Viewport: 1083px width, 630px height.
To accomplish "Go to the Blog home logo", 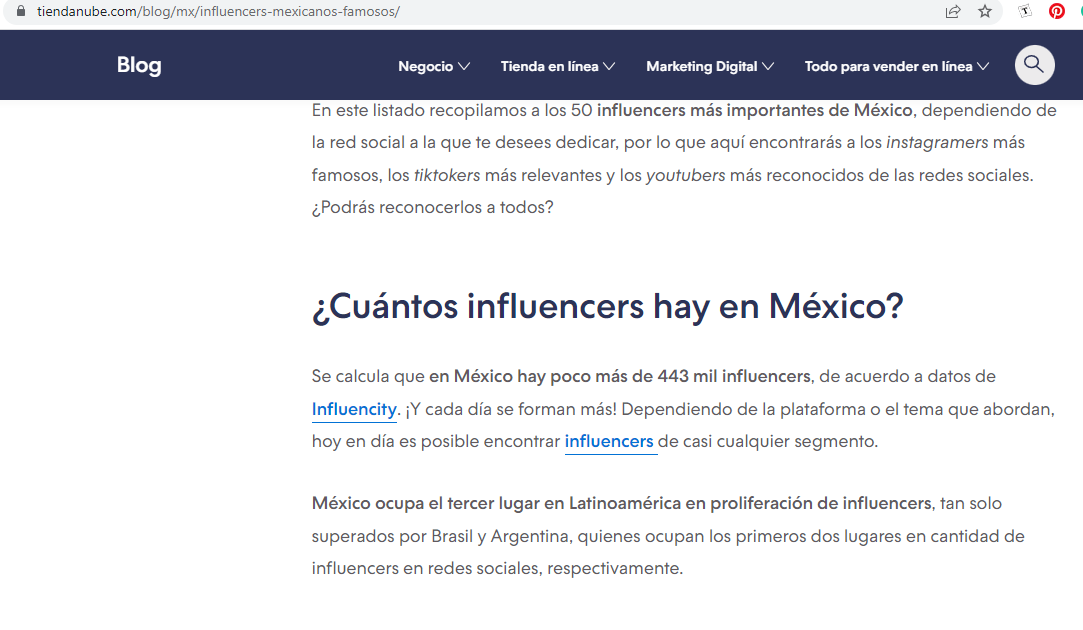I will point(139,65).
